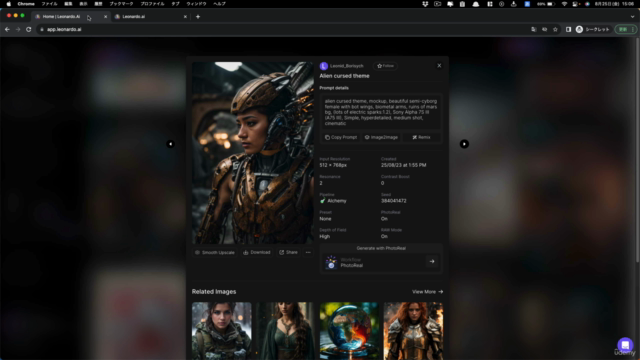Expand the tab search chevron

[632, 17]
